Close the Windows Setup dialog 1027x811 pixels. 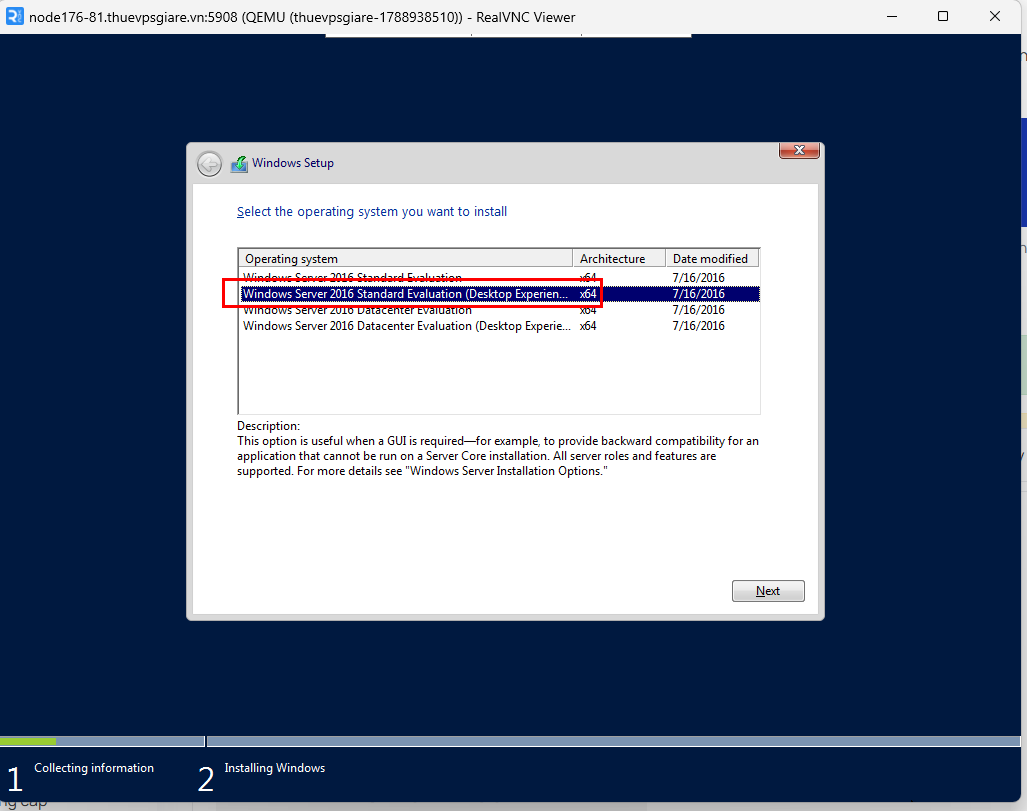coord(799,150)
